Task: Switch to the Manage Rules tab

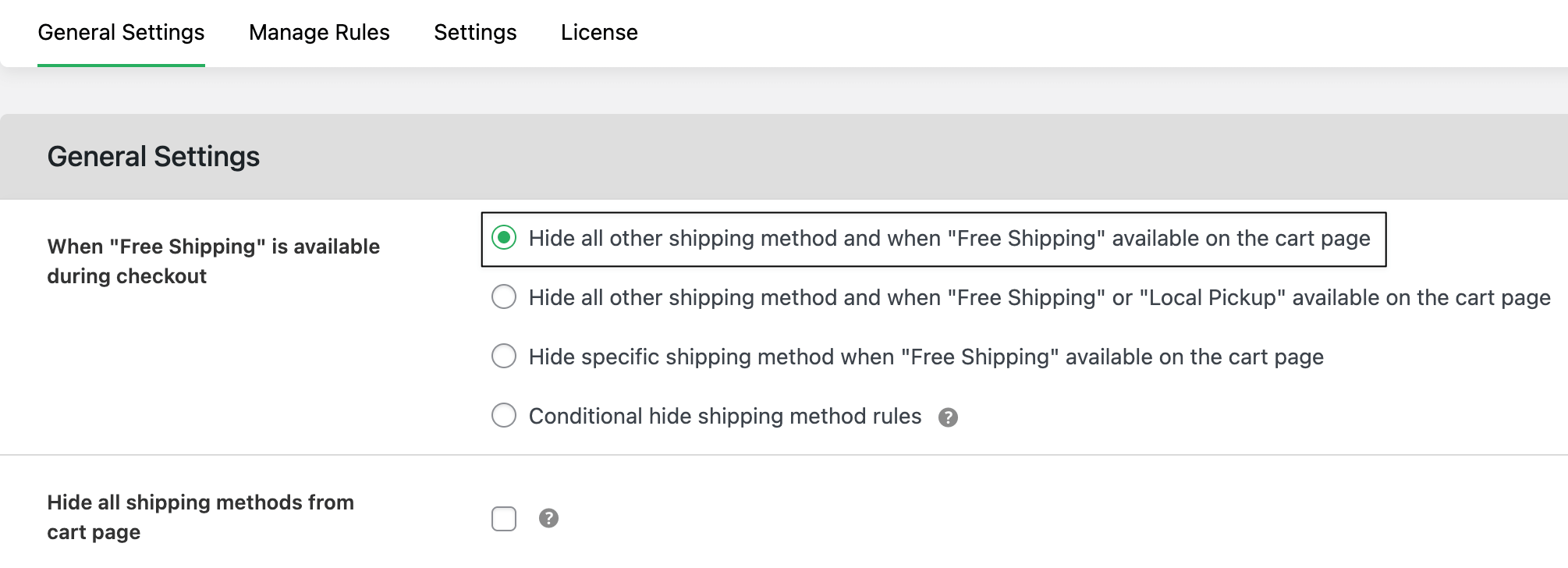Action: (318, 32)
